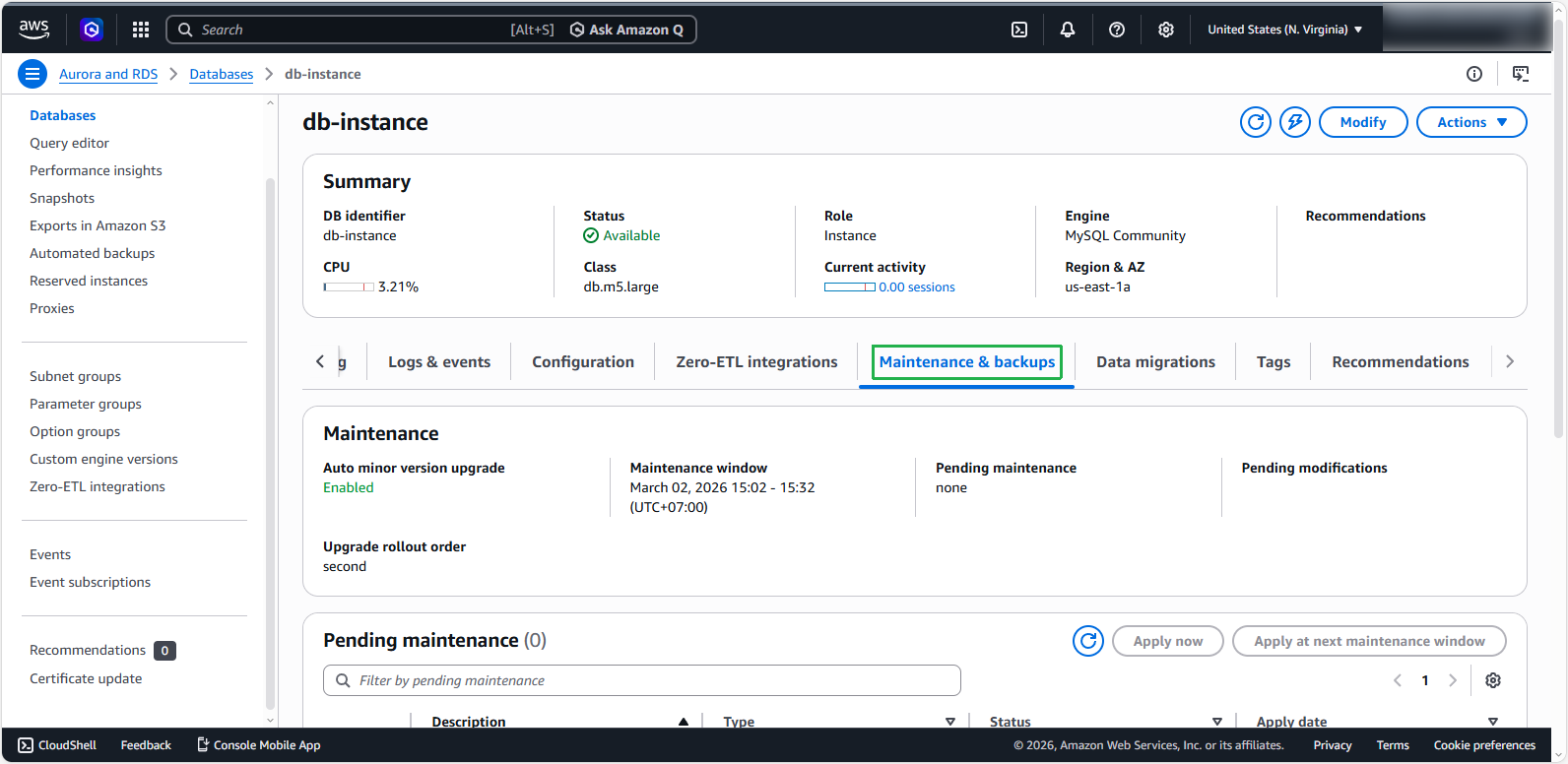
Task: Open Exports in Amazon S3
Action: [x=98, y=225]
